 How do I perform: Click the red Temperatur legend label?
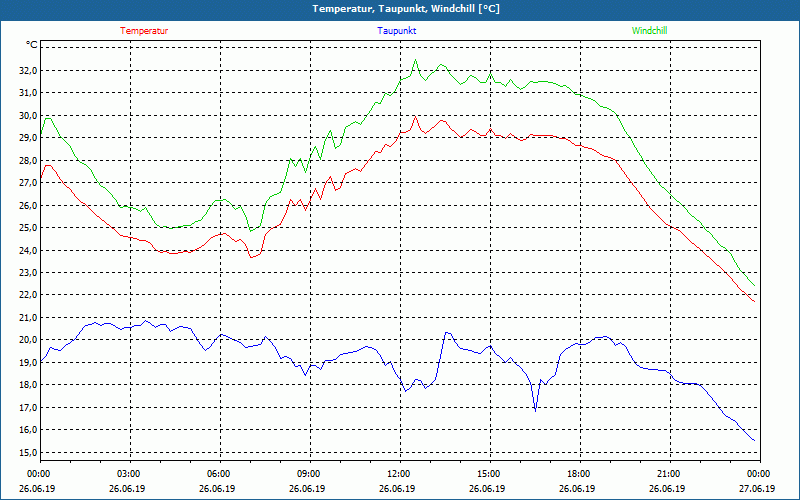[x=144, y=31]
